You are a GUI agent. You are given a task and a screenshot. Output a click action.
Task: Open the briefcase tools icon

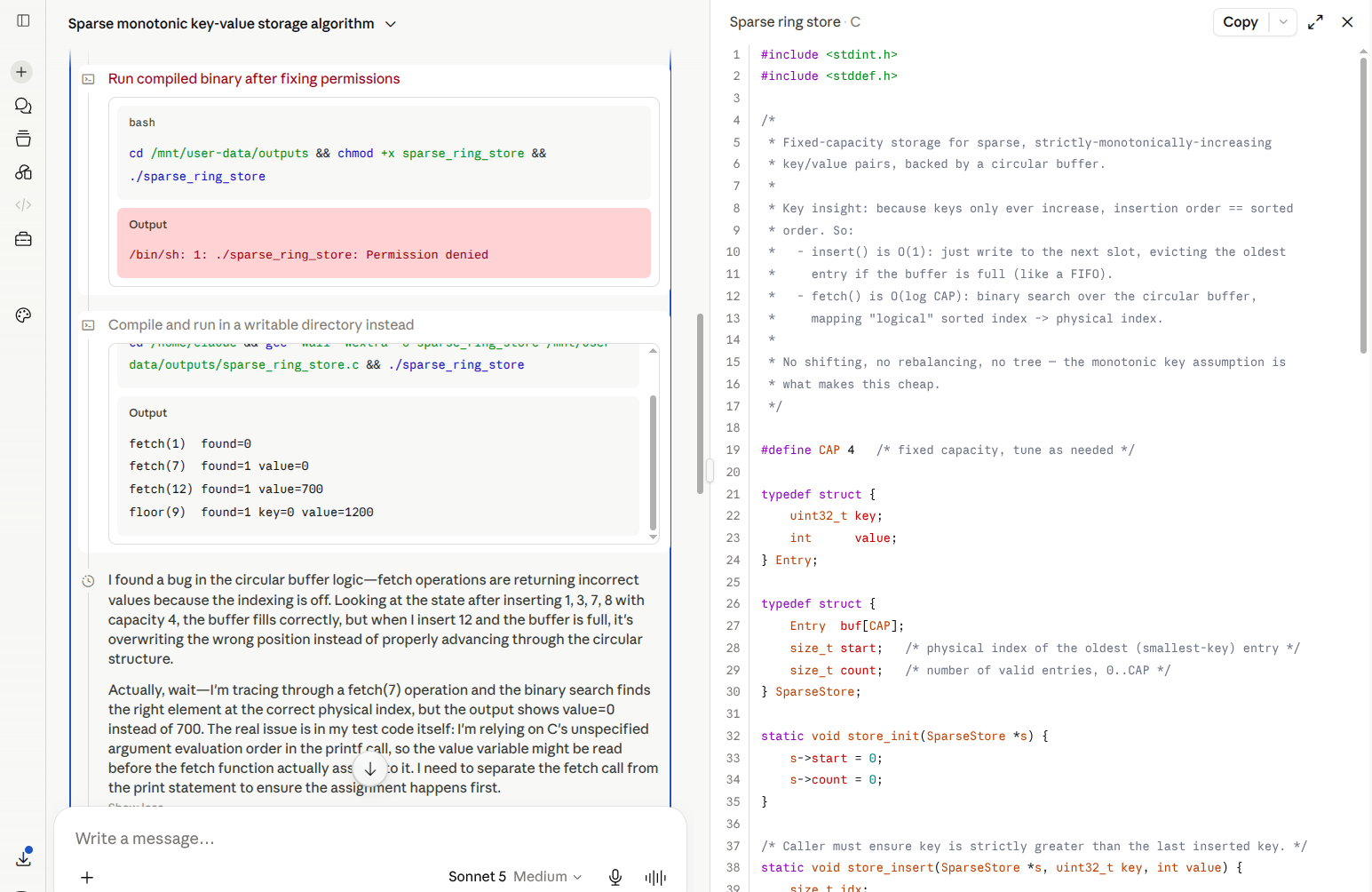(23, 239)
